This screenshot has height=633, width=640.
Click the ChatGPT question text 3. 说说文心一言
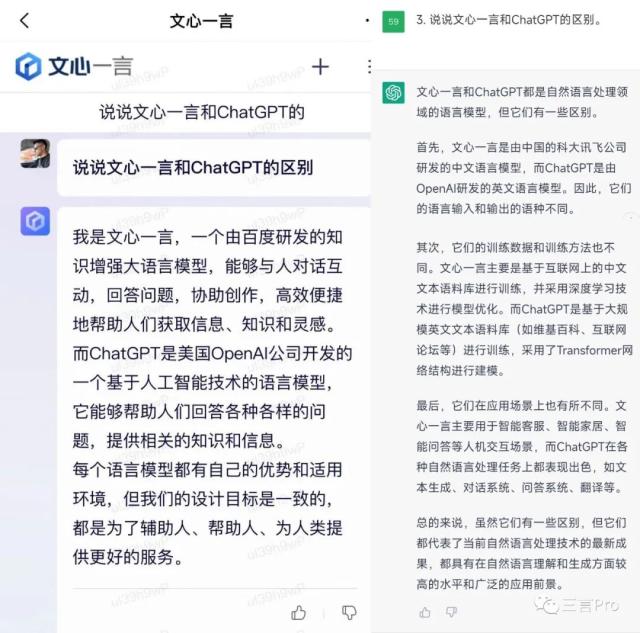509,20
